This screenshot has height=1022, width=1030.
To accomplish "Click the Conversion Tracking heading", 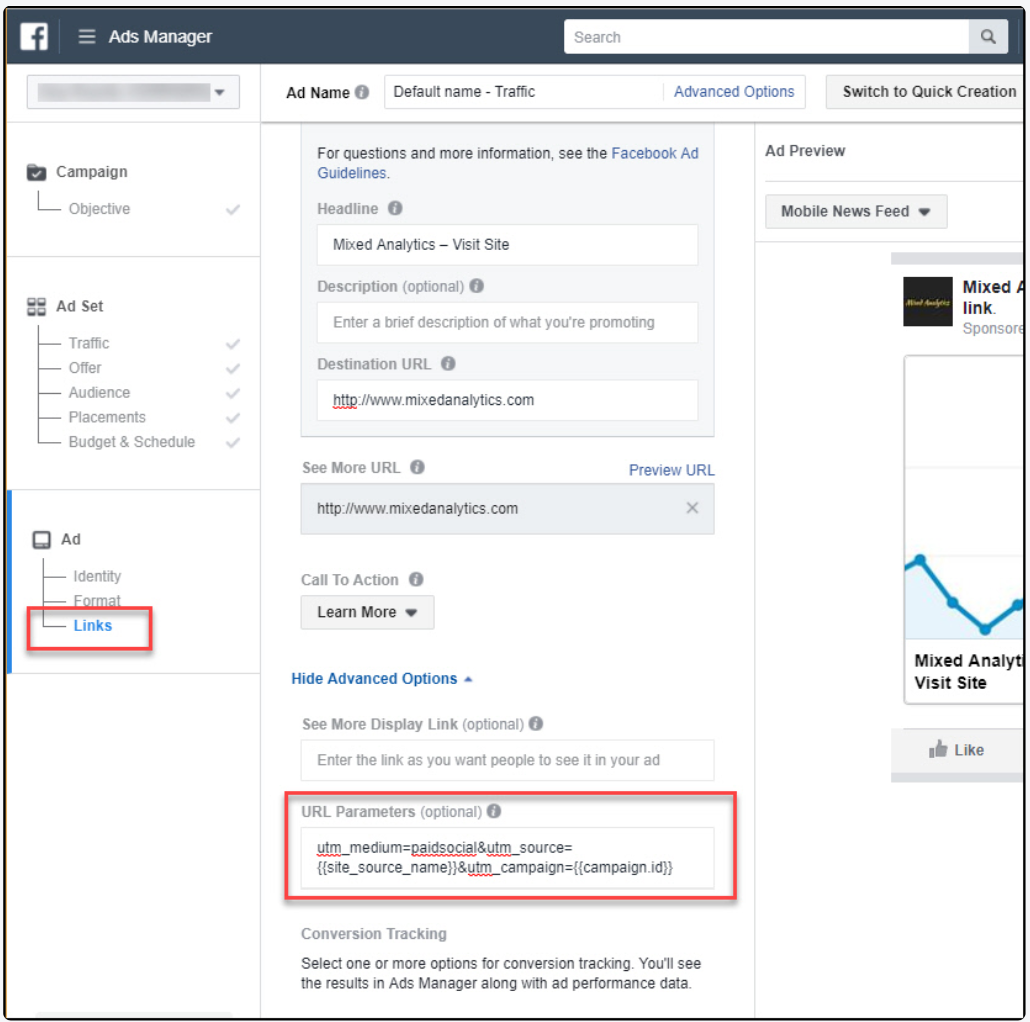I will (x=374, y=934).
